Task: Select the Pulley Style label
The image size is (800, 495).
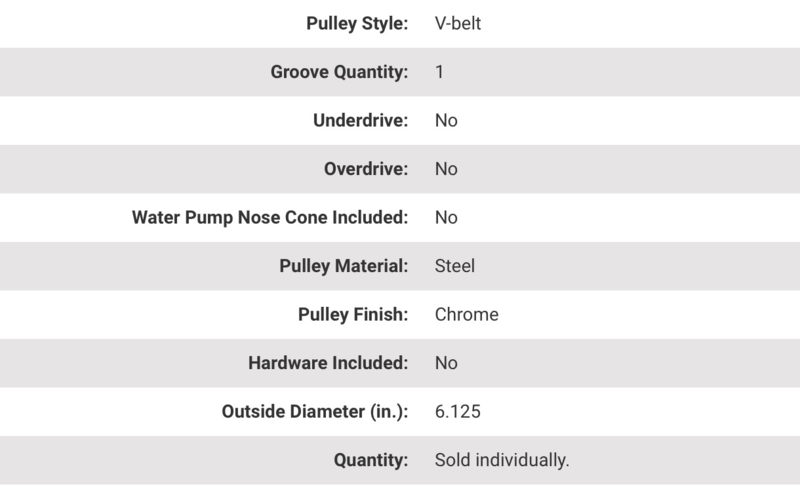Action: click(x=357, y=23)
